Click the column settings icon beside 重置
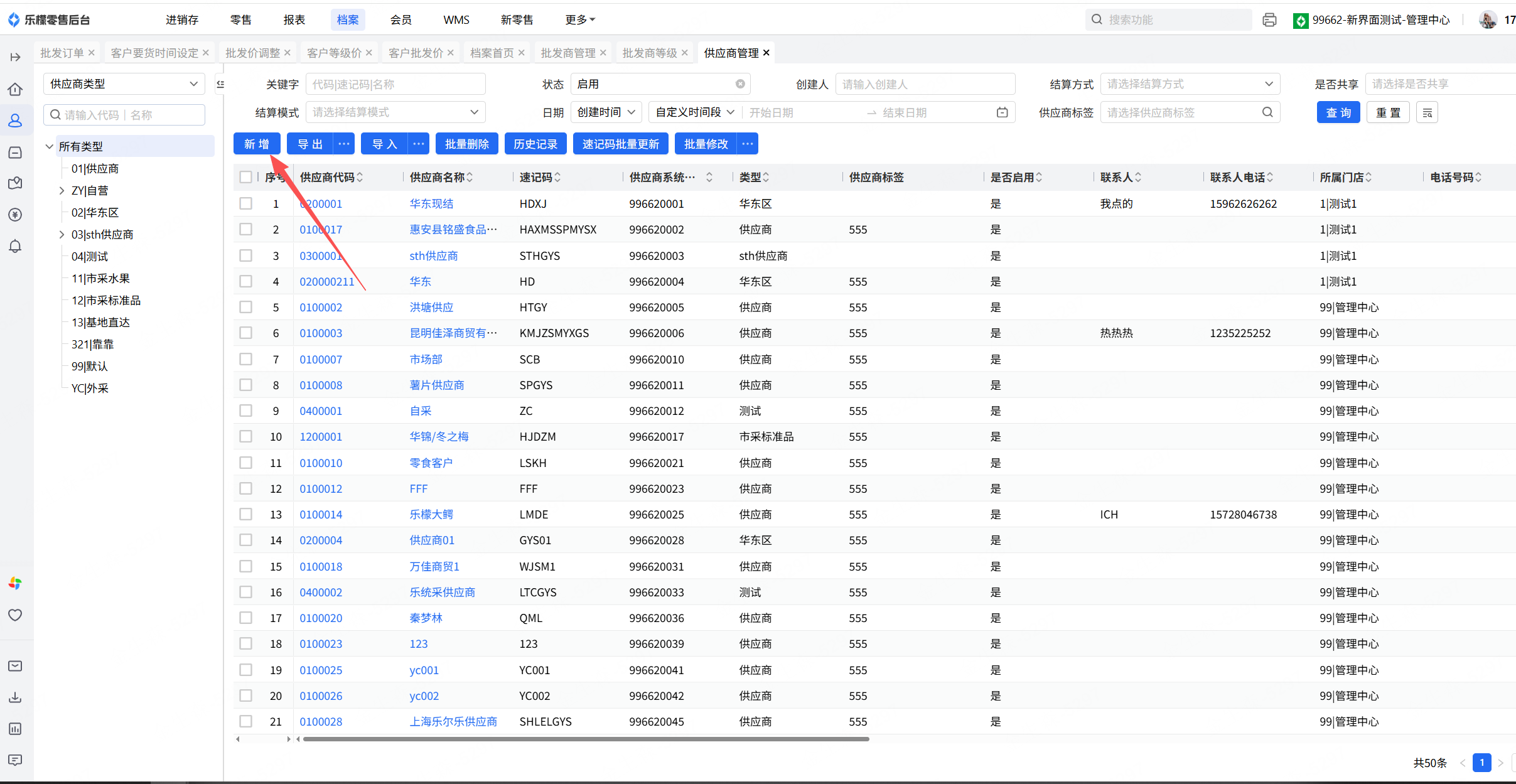Viewport: 1516px width, 784px height. (x=1427, y=113)
